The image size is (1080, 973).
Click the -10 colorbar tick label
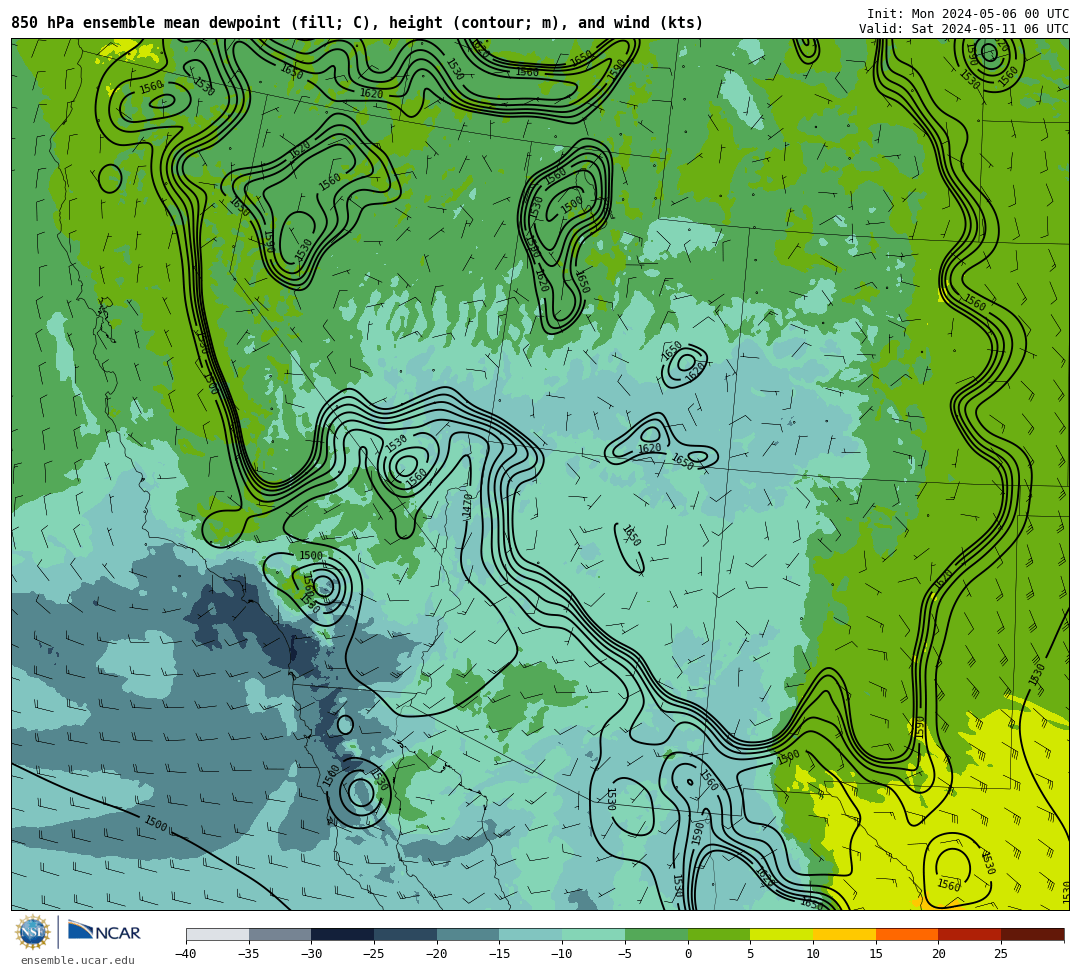[x=561, y=954]
